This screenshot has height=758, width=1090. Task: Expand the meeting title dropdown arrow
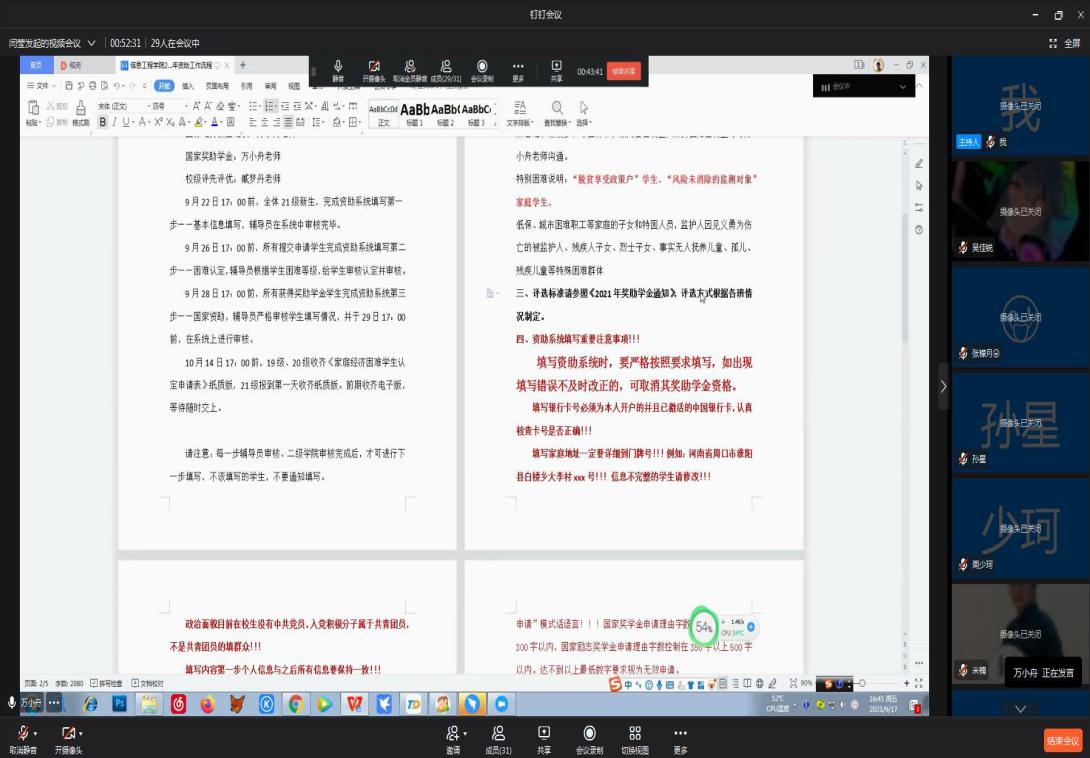coord(92,43)
